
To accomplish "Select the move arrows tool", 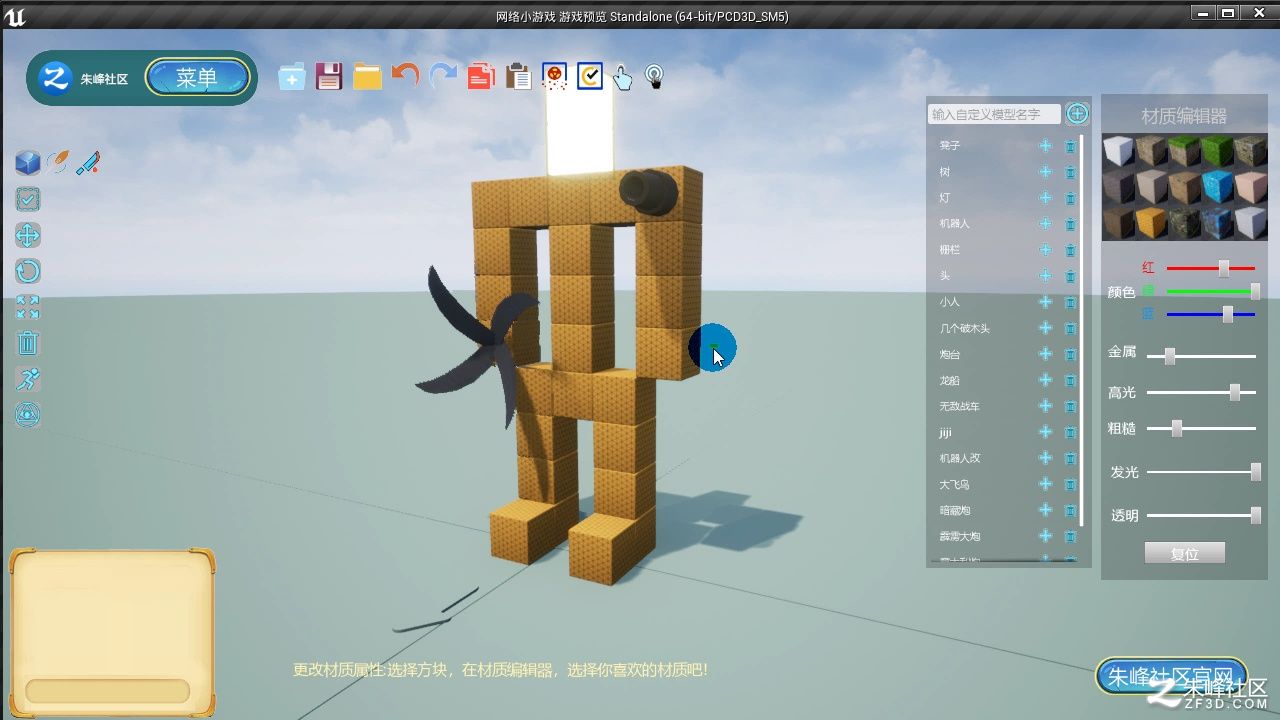I will [28, 235].
